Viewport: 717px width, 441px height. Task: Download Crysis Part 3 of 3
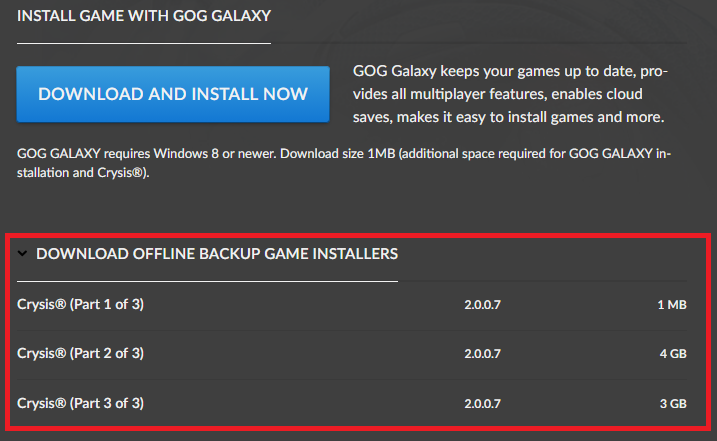(80, 403)
